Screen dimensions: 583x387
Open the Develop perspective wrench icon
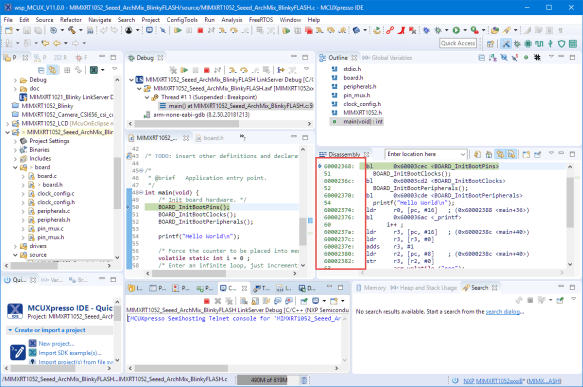(x=506, y=43)
